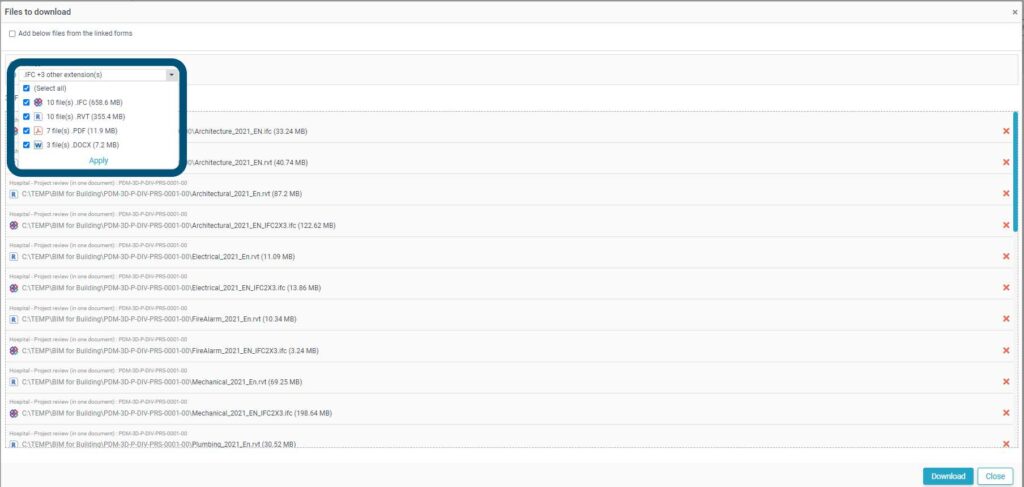Image resolution: width=1024 pixels, height=487 pixels.
Task: Remove Architectural_2021_En.rvt using red X icon
Action: pyautogui.click(x=1006, y=194)
